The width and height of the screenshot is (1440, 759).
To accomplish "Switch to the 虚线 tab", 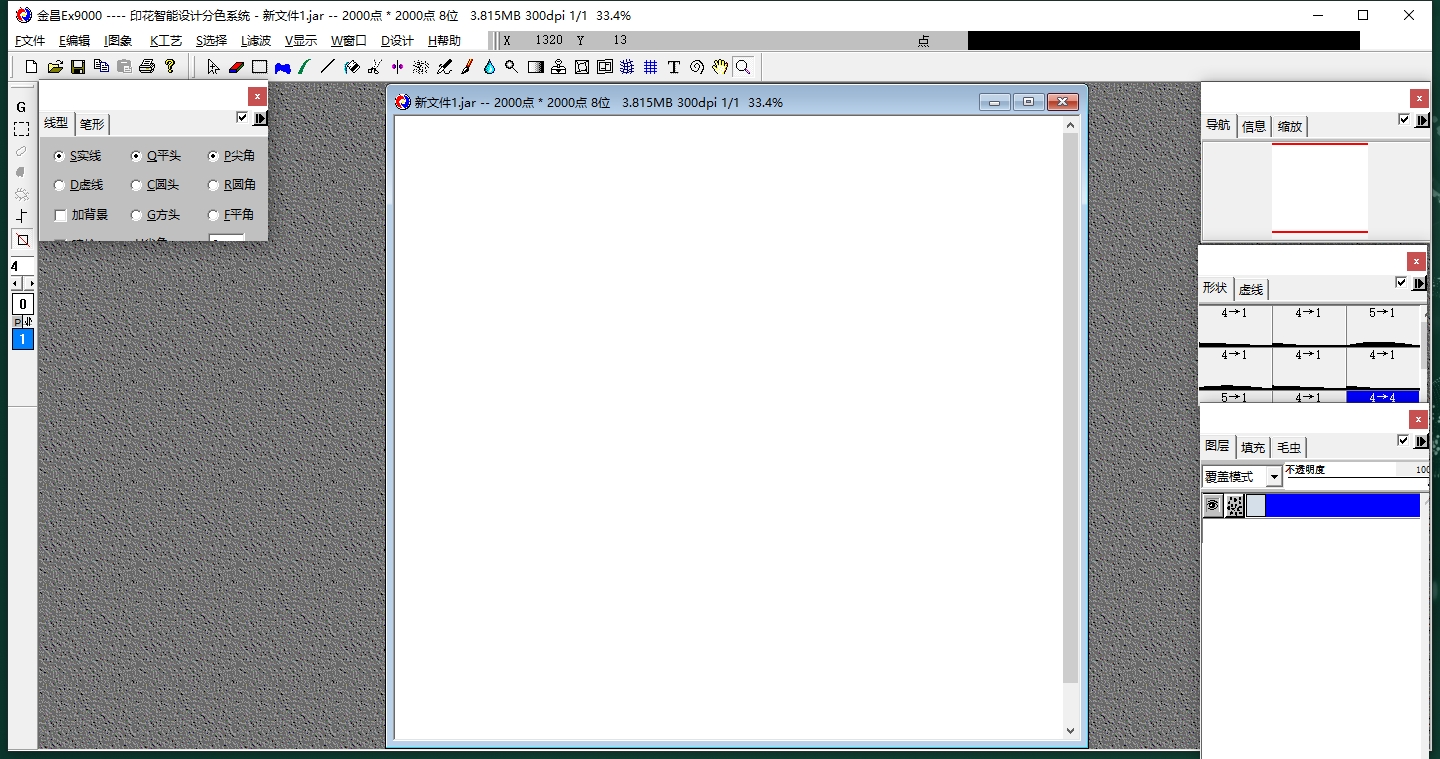I will pyautogui.click(x=1251, y=289).
